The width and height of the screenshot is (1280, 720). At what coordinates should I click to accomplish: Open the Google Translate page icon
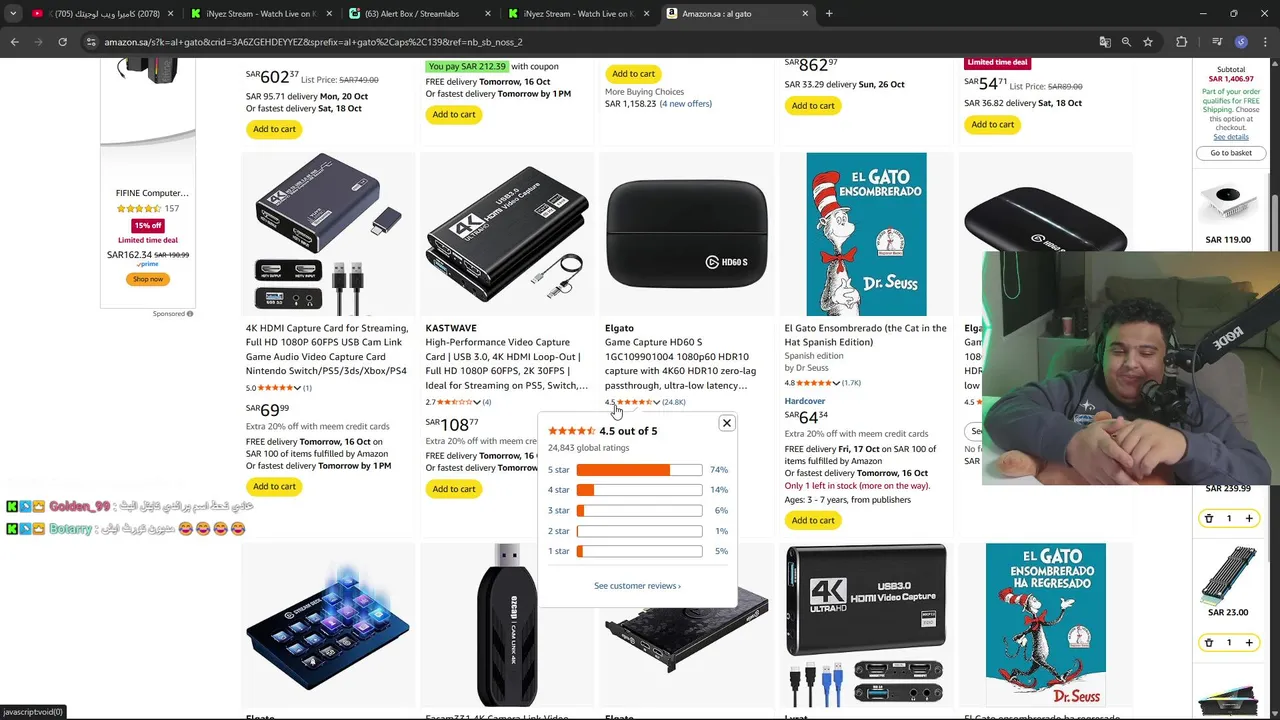click(1104, 42)
